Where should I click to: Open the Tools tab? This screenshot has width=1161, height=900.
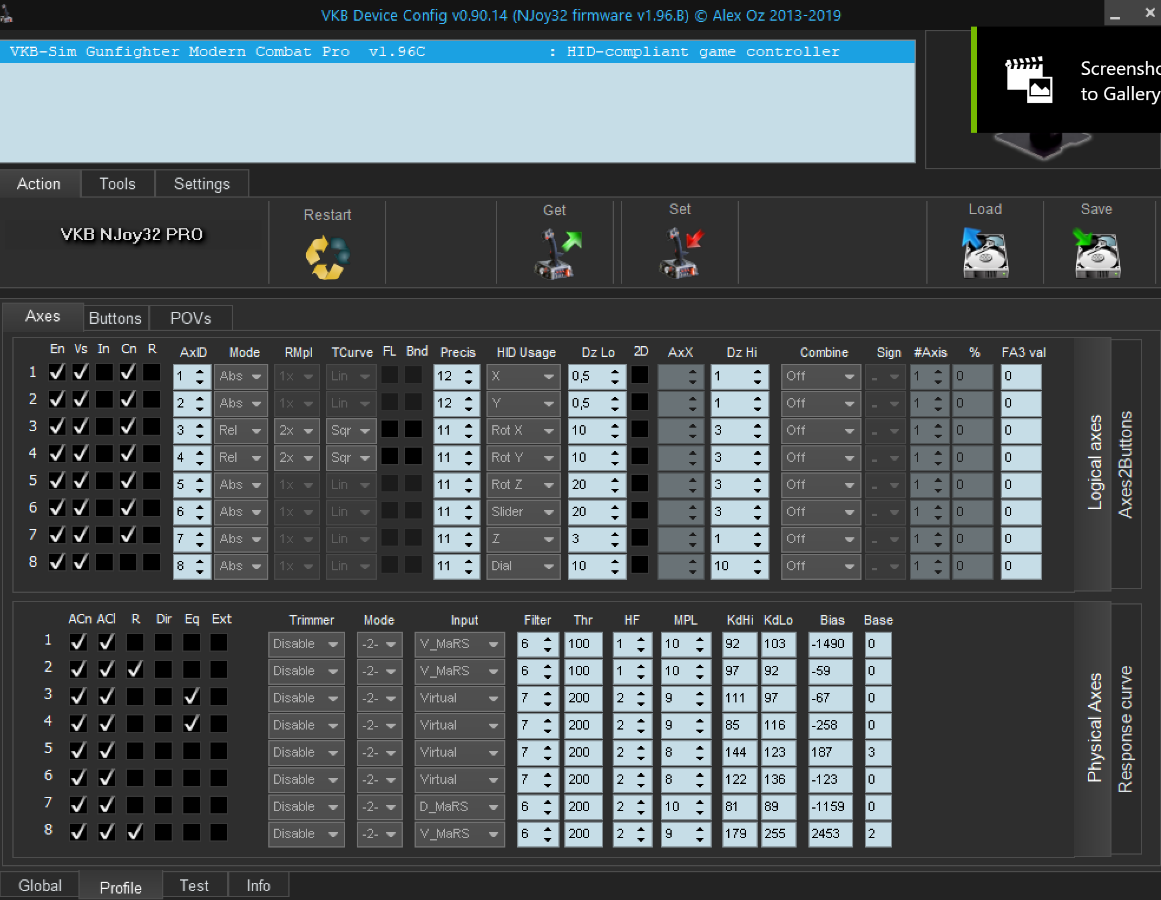coord(117,184)
